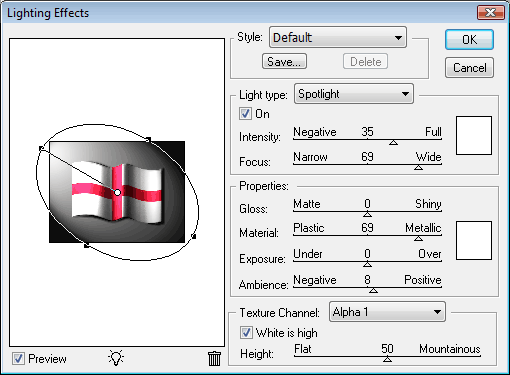Open the Style dropdown showing Default
510x375 pixels.
coord(338,37)
